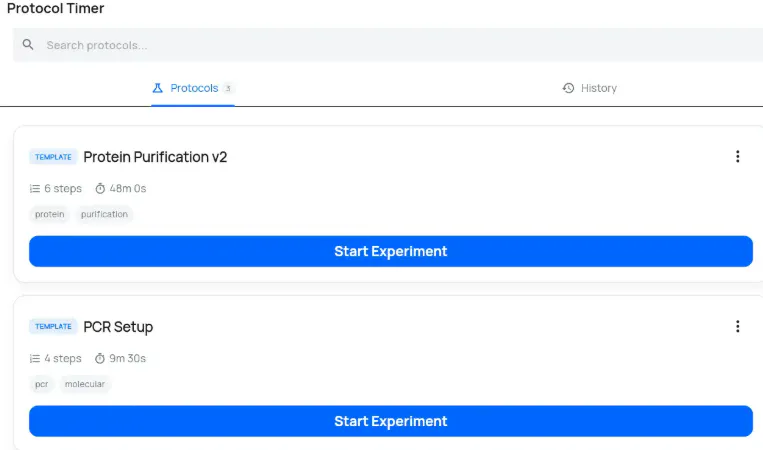Screen dimensions: 763x450
Task: Select the protein tag chip
Action: pyautogui.click(x=50, y=214)
